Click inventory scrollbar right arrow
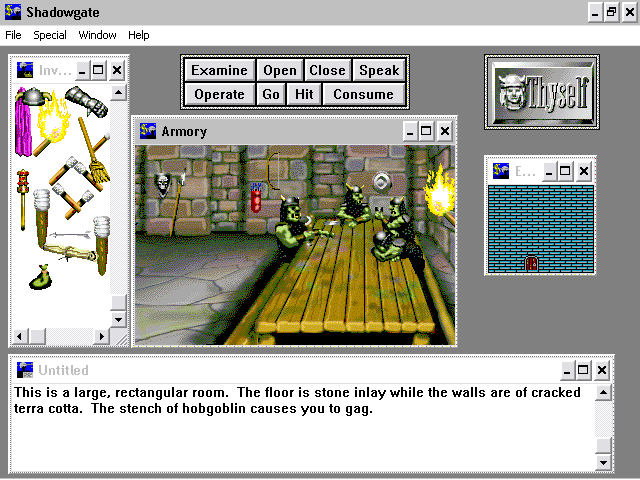The width and height of the screenshot is (640, 480). tap(102, 336)
